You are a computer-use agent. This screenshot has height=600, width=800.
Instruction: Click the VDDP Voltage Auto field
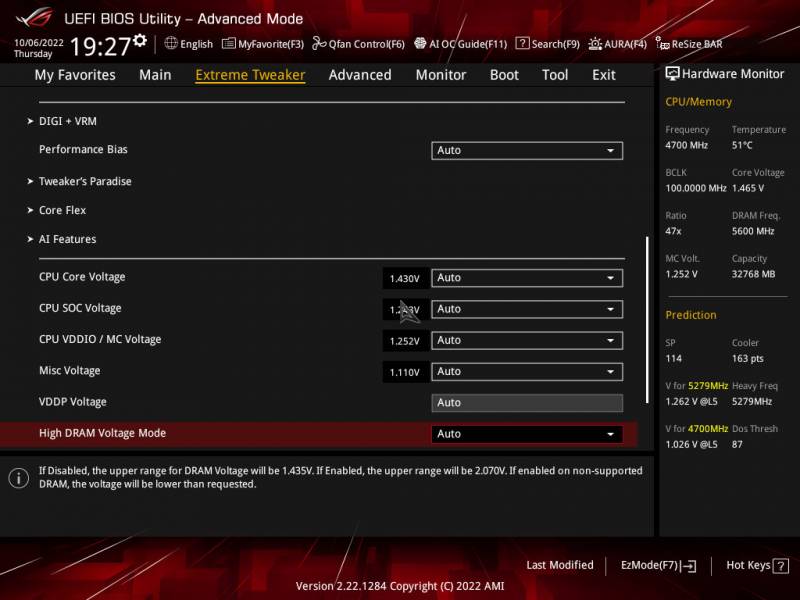[x=527, y=403]
